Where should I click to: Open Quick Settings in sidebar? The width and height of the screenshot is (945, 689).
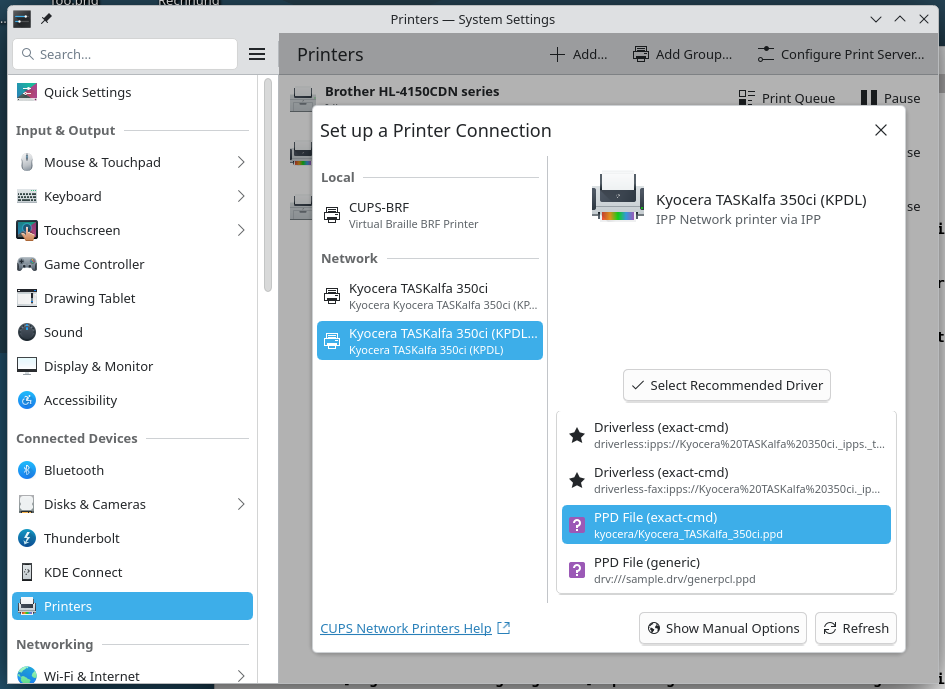[87, 92]
